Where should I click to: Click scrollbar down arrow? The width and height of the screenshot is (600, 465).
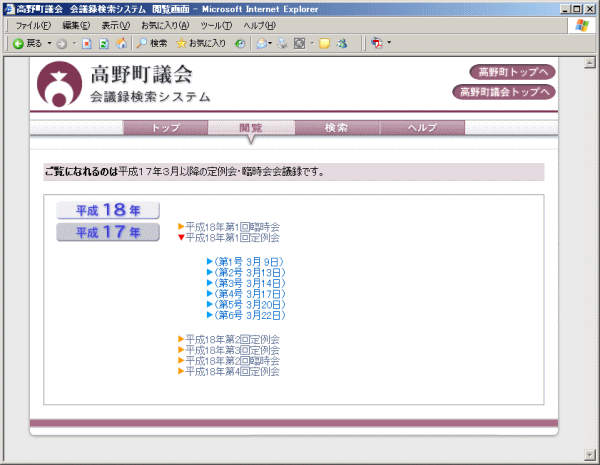tap(590, 455)
